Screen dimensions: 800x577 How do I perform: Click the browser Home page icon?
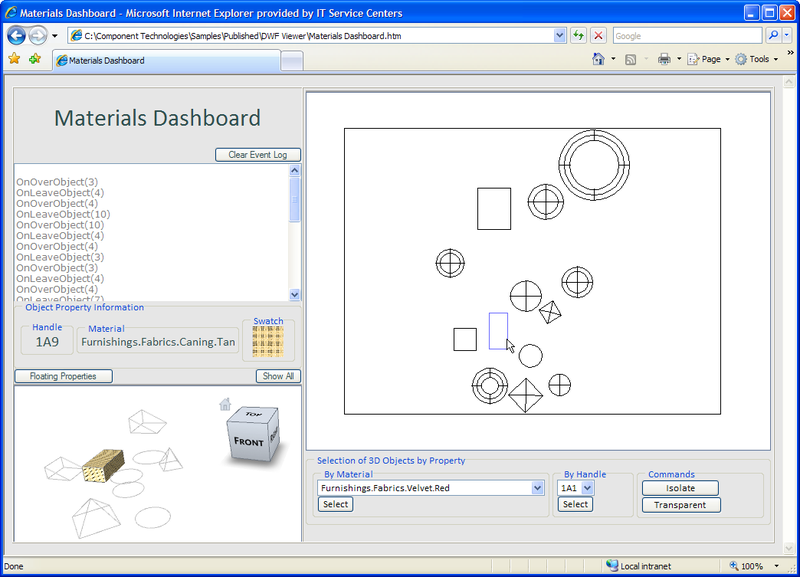598,59
